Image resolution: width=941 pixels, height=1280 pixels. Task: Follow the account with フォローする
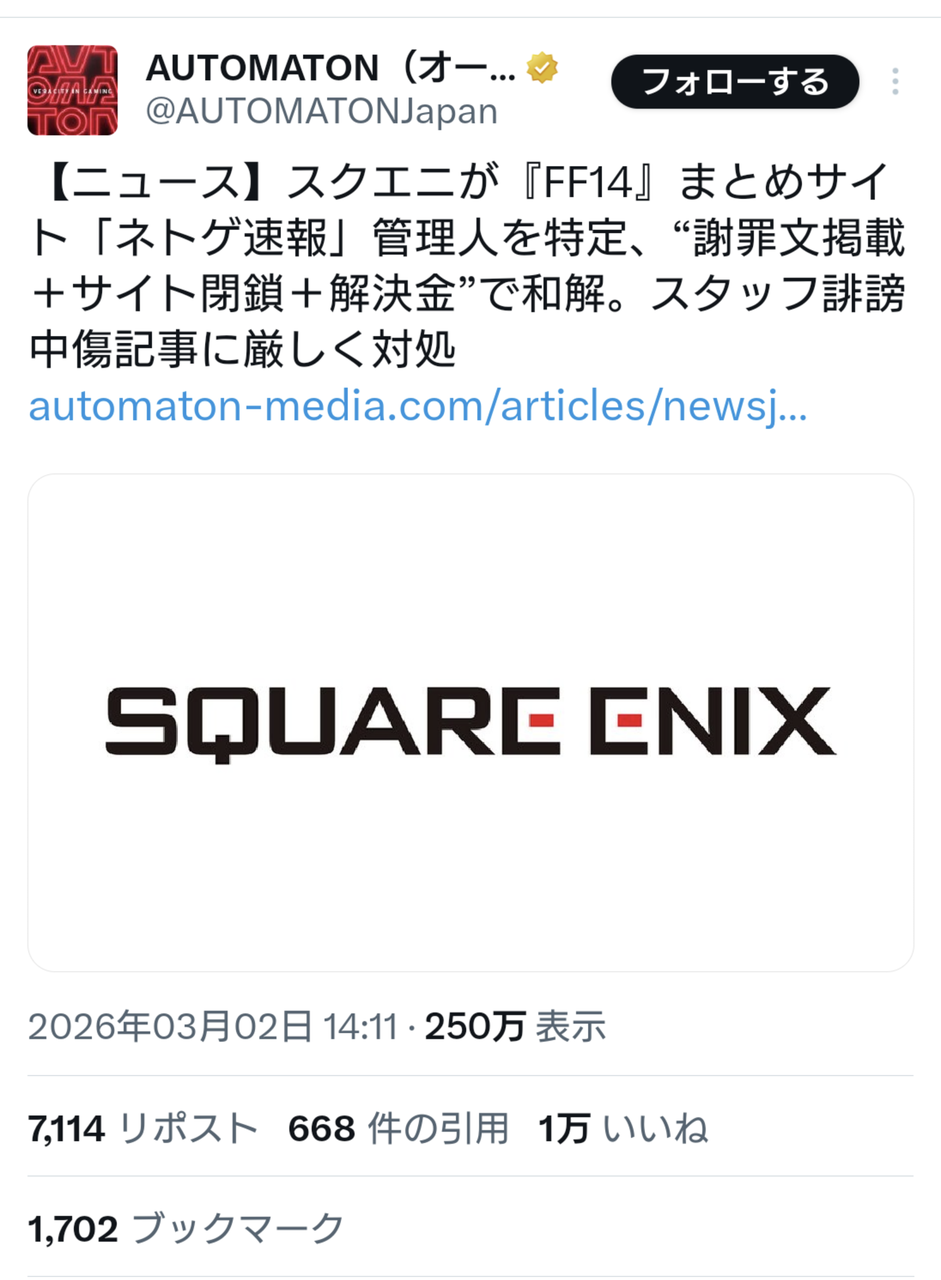coord(735,81)
